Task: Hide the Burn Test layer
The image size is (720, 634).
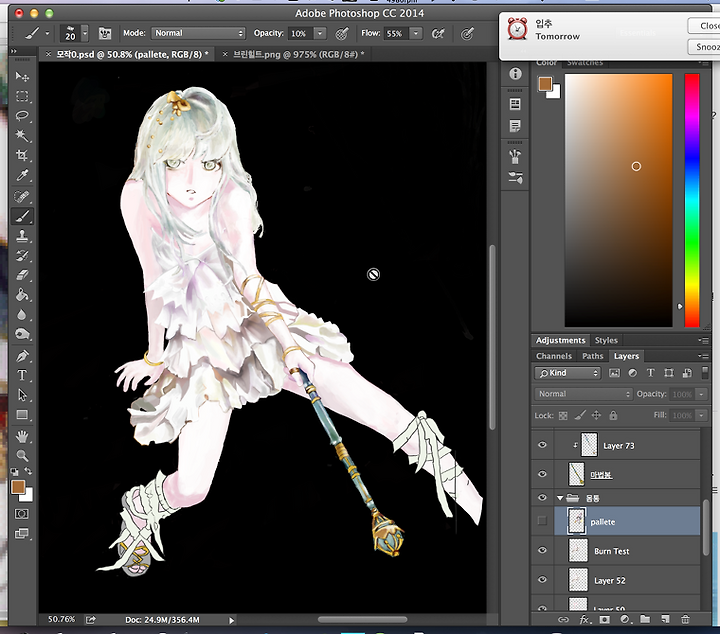Action: tap(542, 550)
